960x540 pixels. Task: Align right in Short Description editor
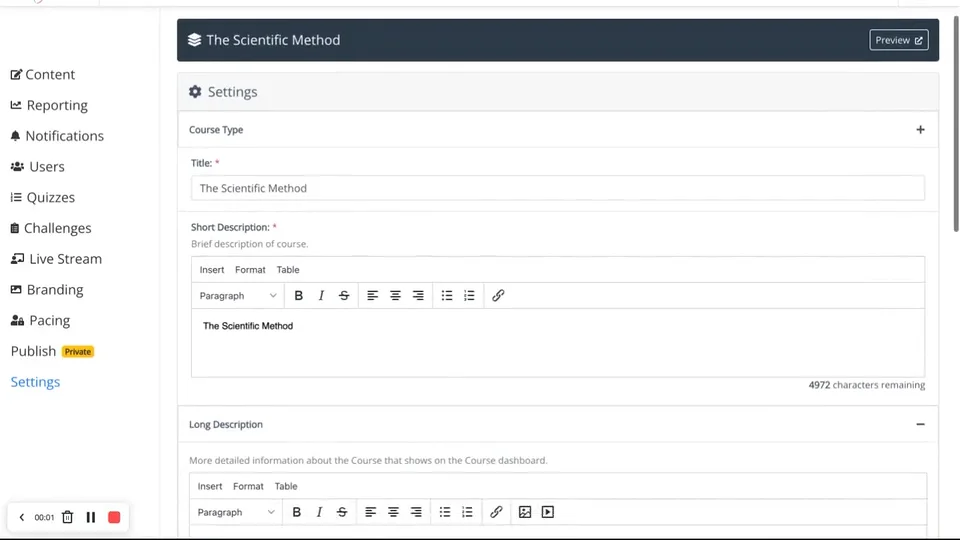click(418, 296)
